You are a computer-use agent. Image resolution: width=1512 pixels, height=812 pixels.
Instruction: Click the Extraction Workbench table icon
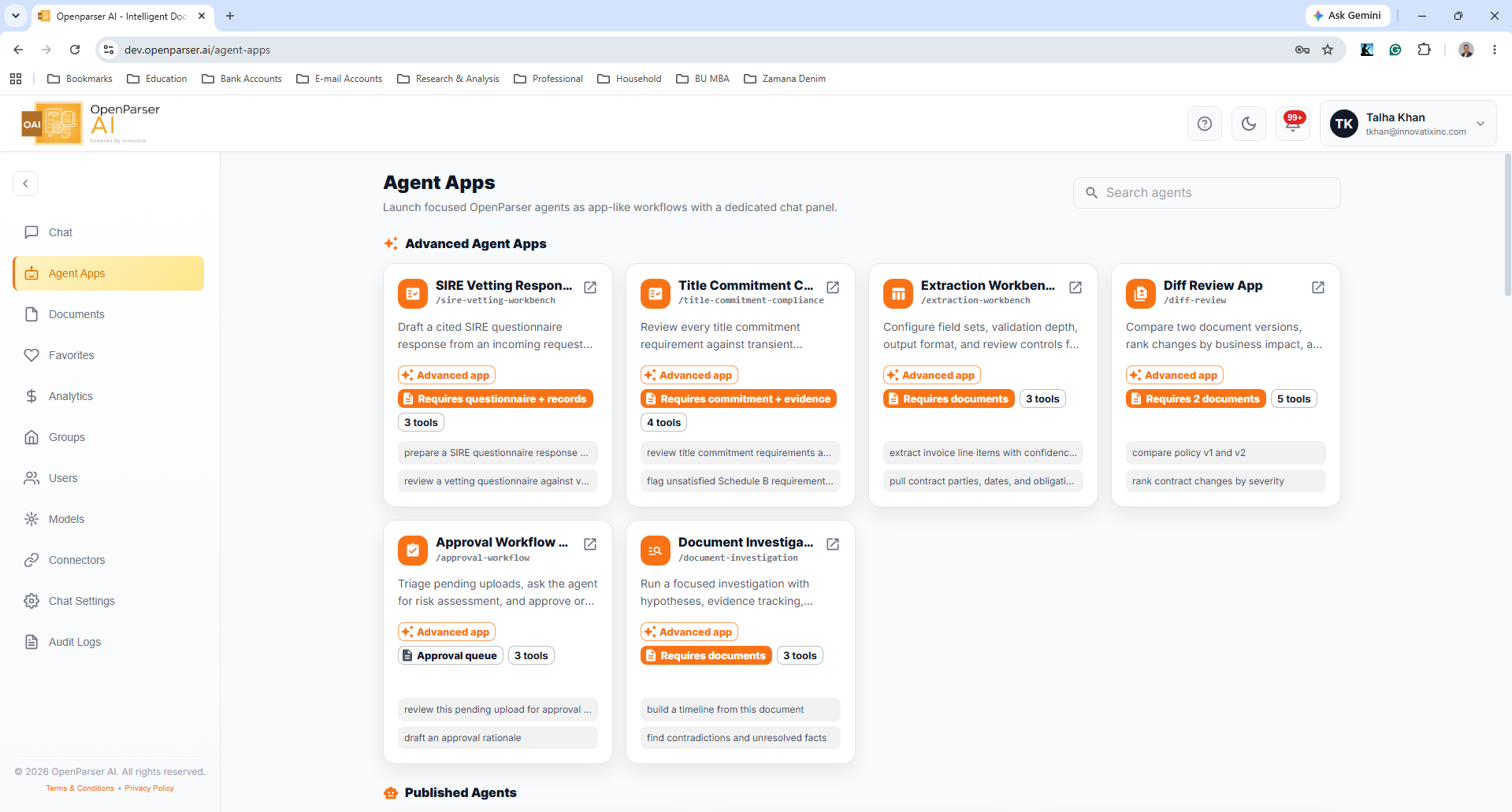click(898, 294)
